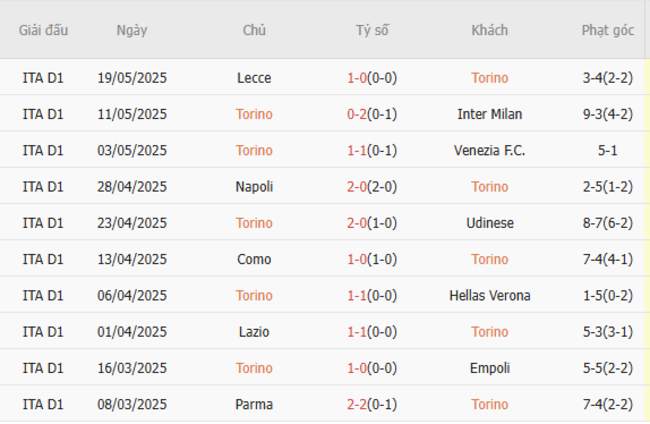This screenshot has height=424, width=650.
Task: Select the "Phạt góc" corners header
Action: [x=608, y=30]
